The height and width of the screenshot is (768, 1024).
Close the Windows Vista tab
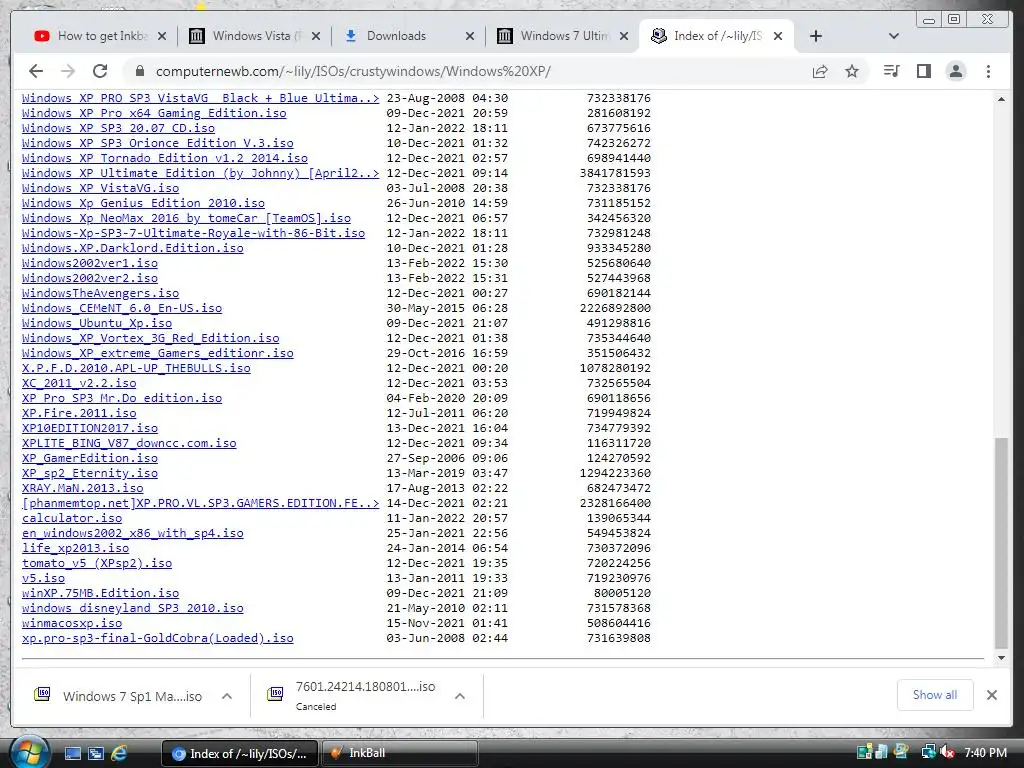point(316,37)
